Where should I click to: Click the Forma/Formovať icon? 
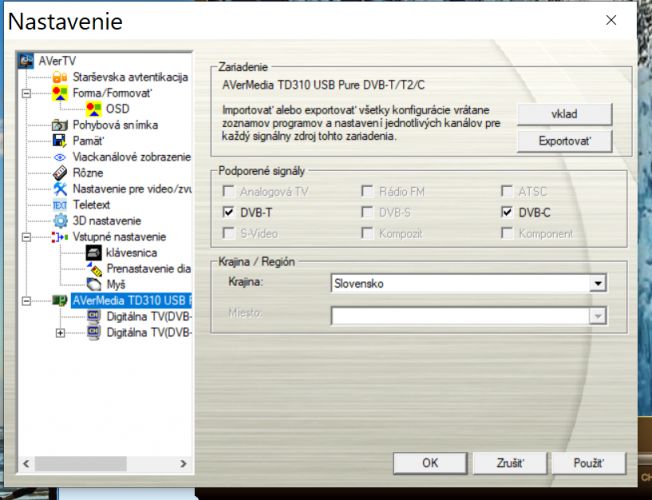60,93
